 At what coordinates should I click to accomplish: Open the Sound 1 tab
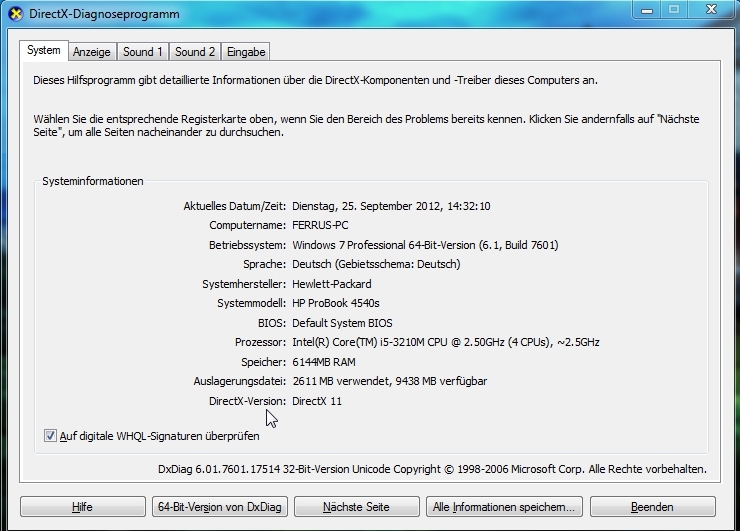(143, 52)
